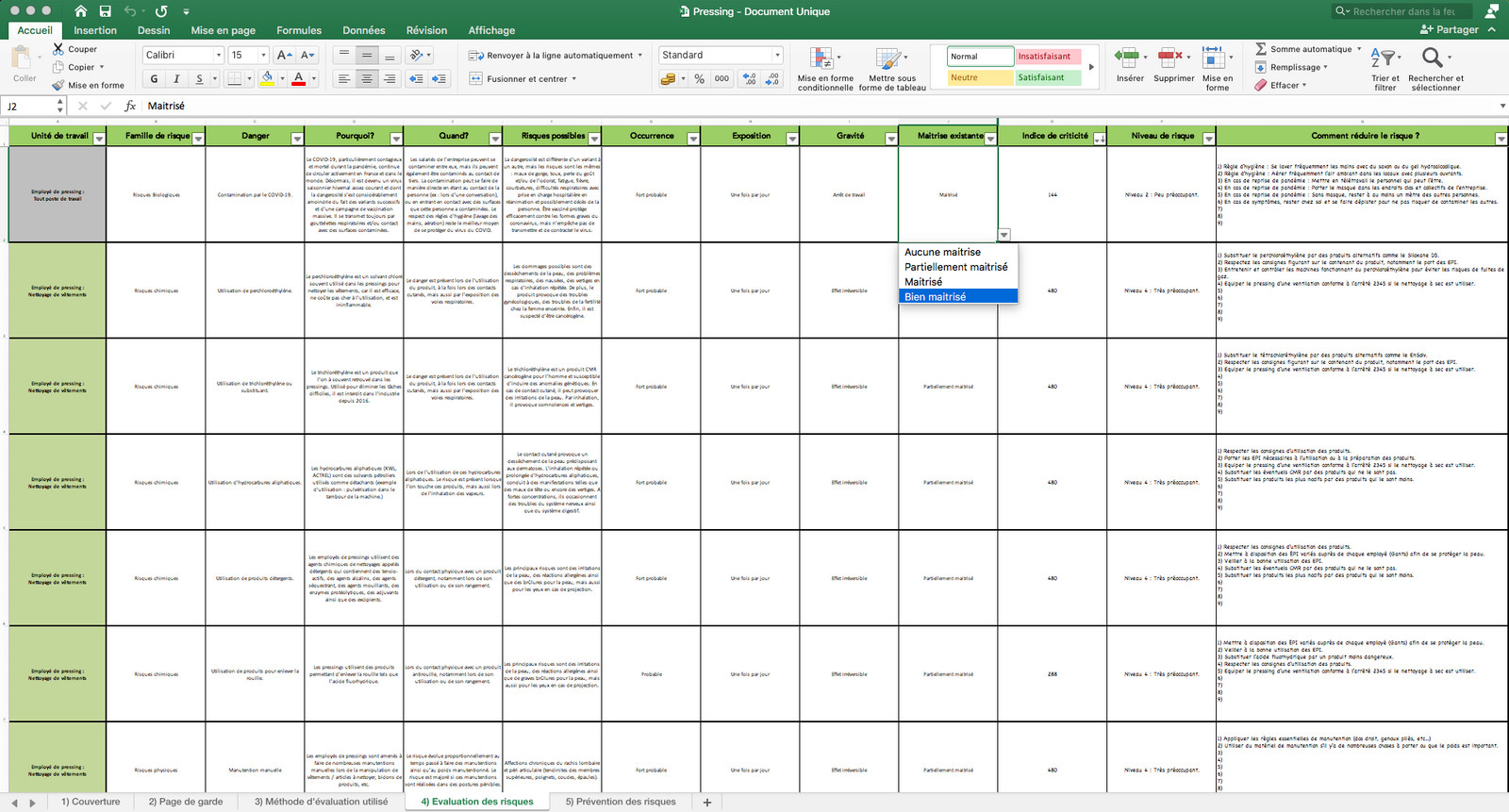
Task: Toggle center horizontal alignment
Action: [x=367, y=79]
